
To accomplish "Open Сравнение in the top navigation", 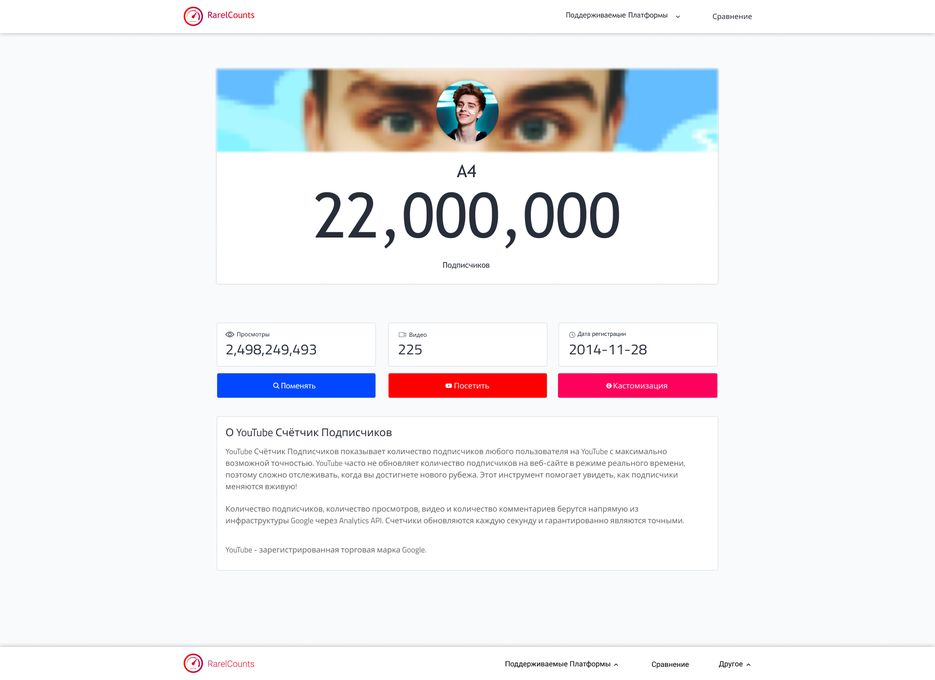I will coord(732,16).
